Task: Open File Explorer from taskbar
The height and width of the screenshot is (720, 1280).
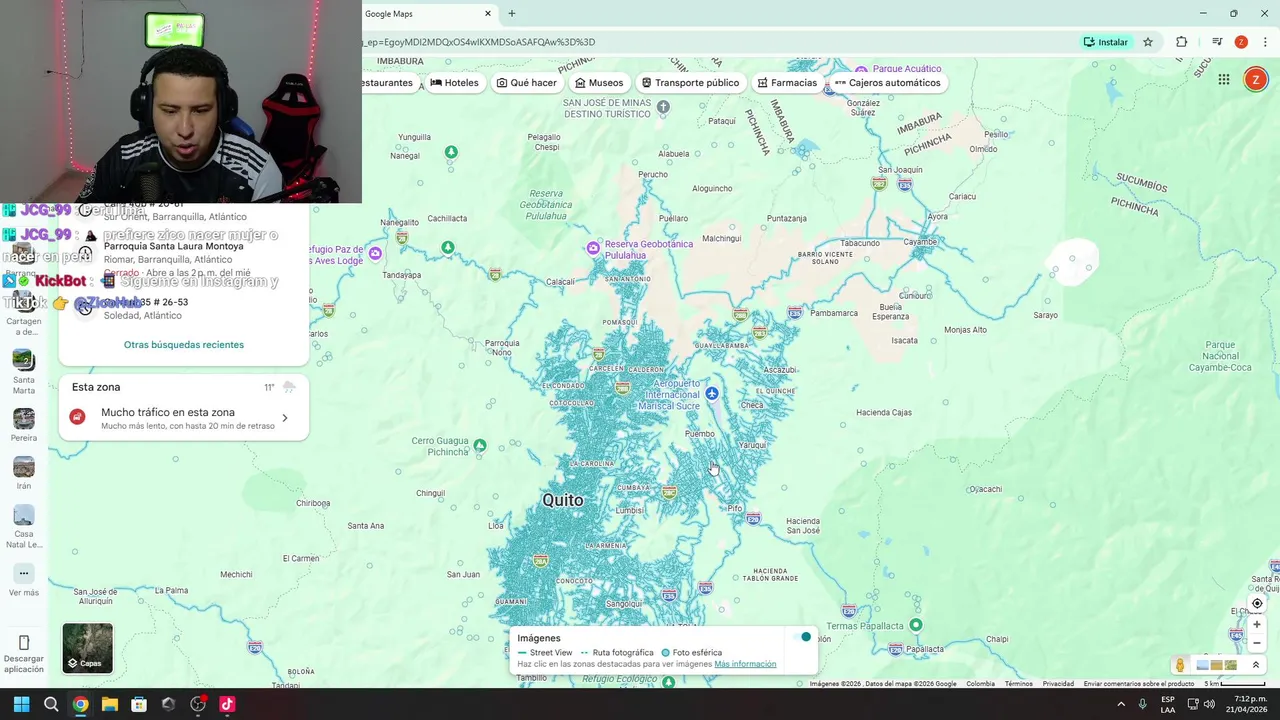Action: click(x=110, y=704)
